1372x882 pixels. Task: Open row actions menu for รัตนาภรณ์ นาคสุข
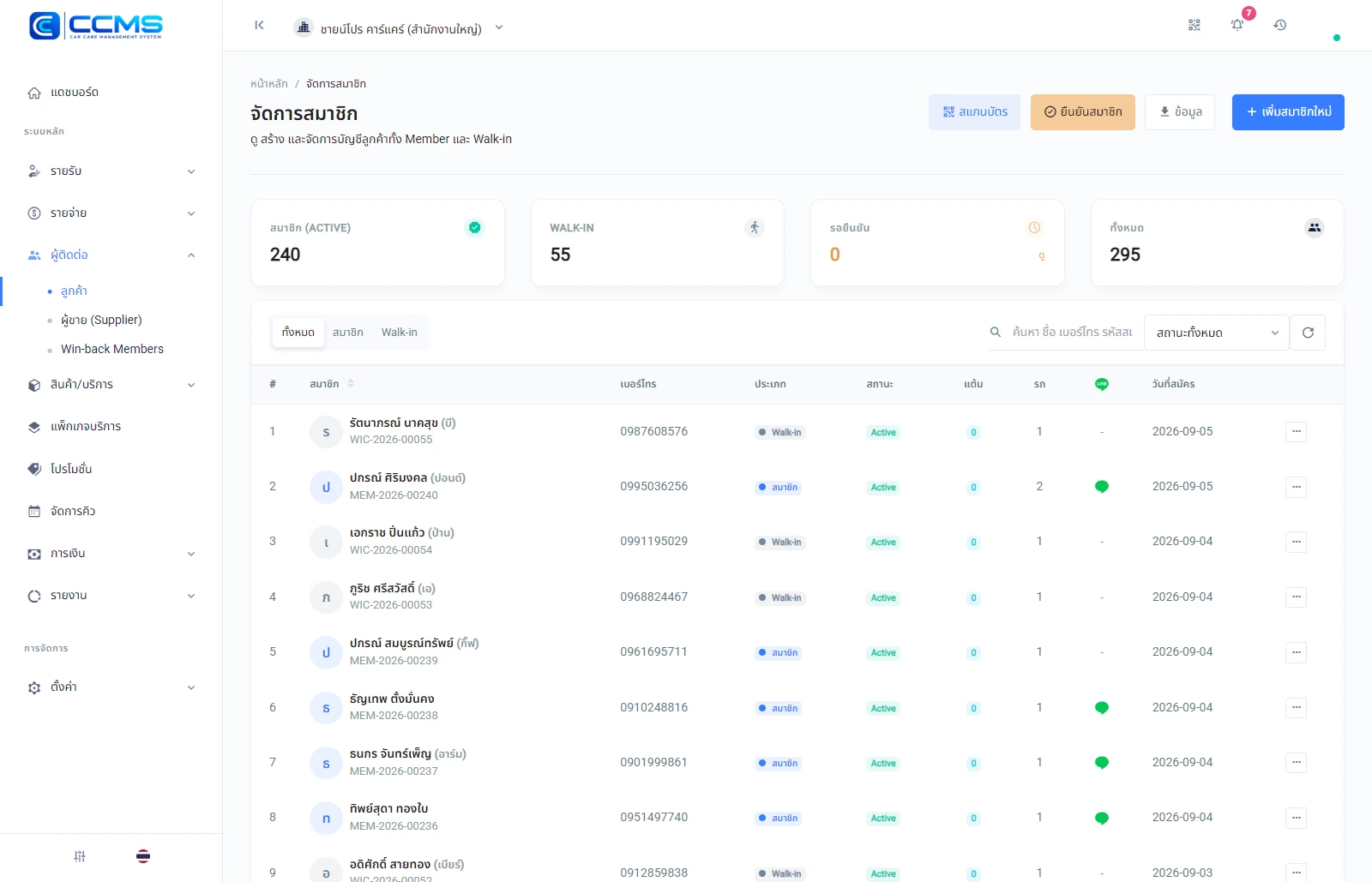tap(1297, 432)
